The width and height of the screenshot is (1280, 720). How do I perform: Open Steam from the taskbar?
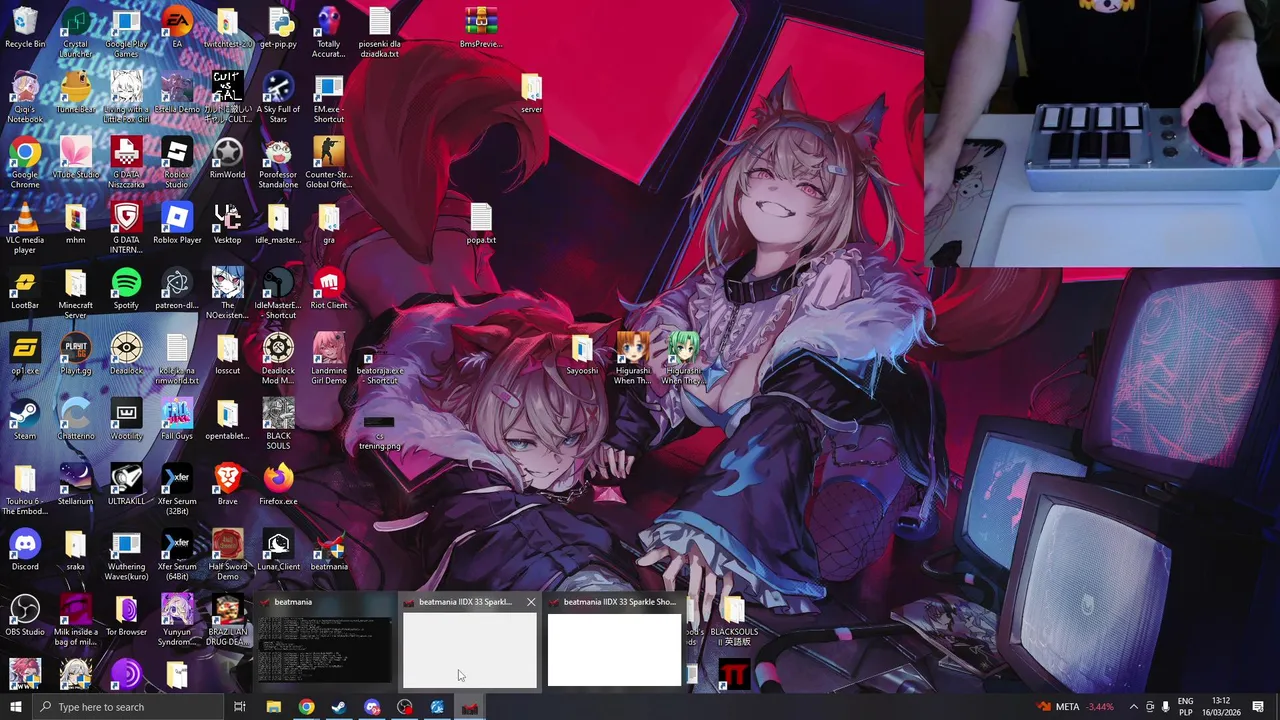pyautogui.click(x=339, y=707)
